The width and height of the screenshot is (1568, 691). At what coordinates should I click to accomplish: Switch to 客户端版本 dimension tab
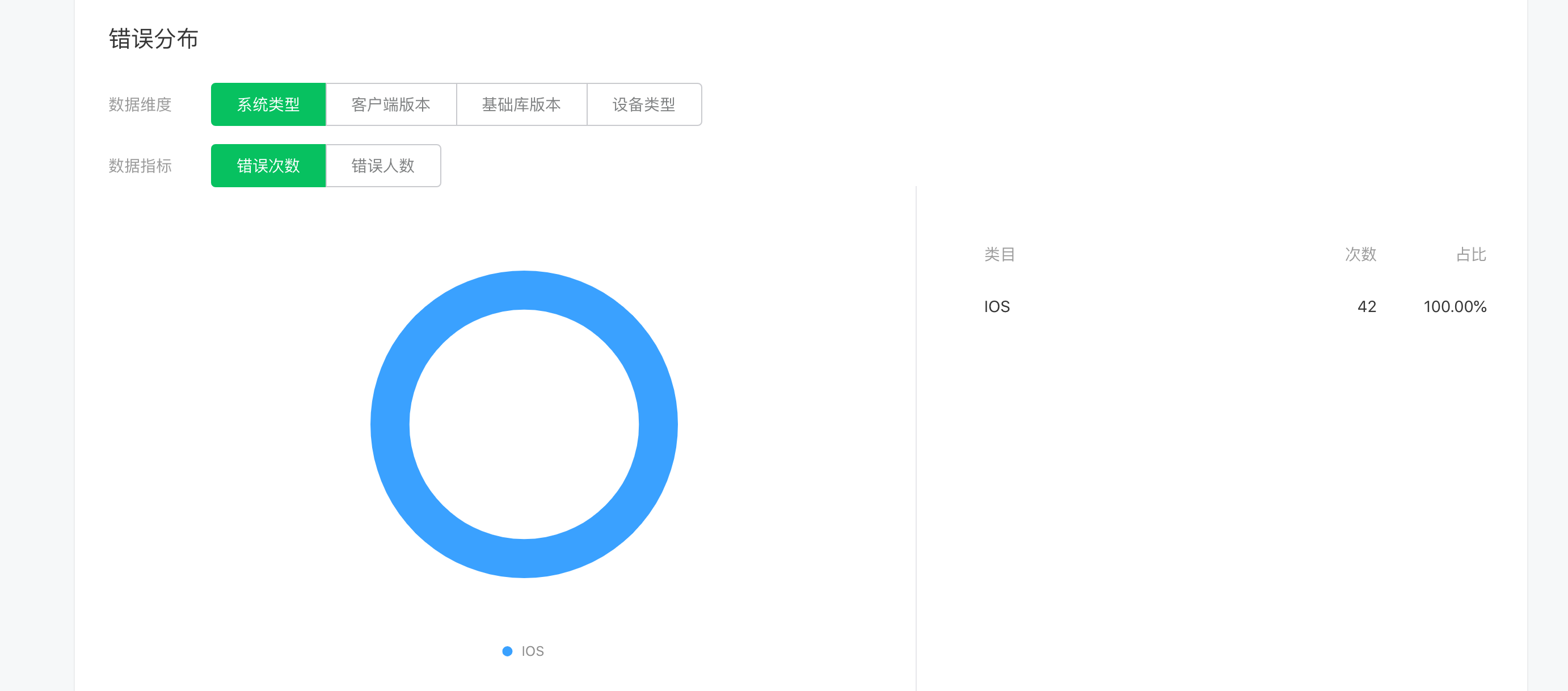click(391, 105)
